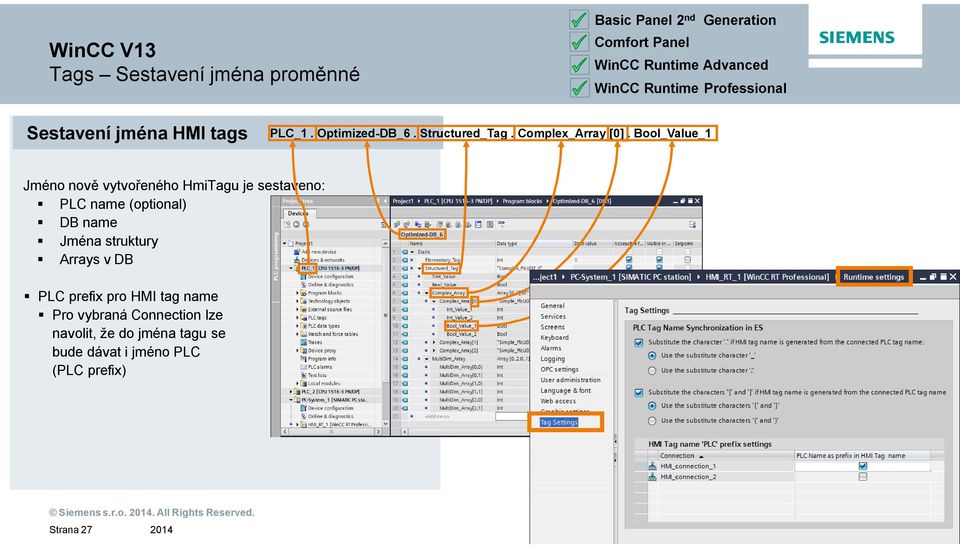960x548 pixels.
Task: Select General in runtime settings list
Action: 552,306
